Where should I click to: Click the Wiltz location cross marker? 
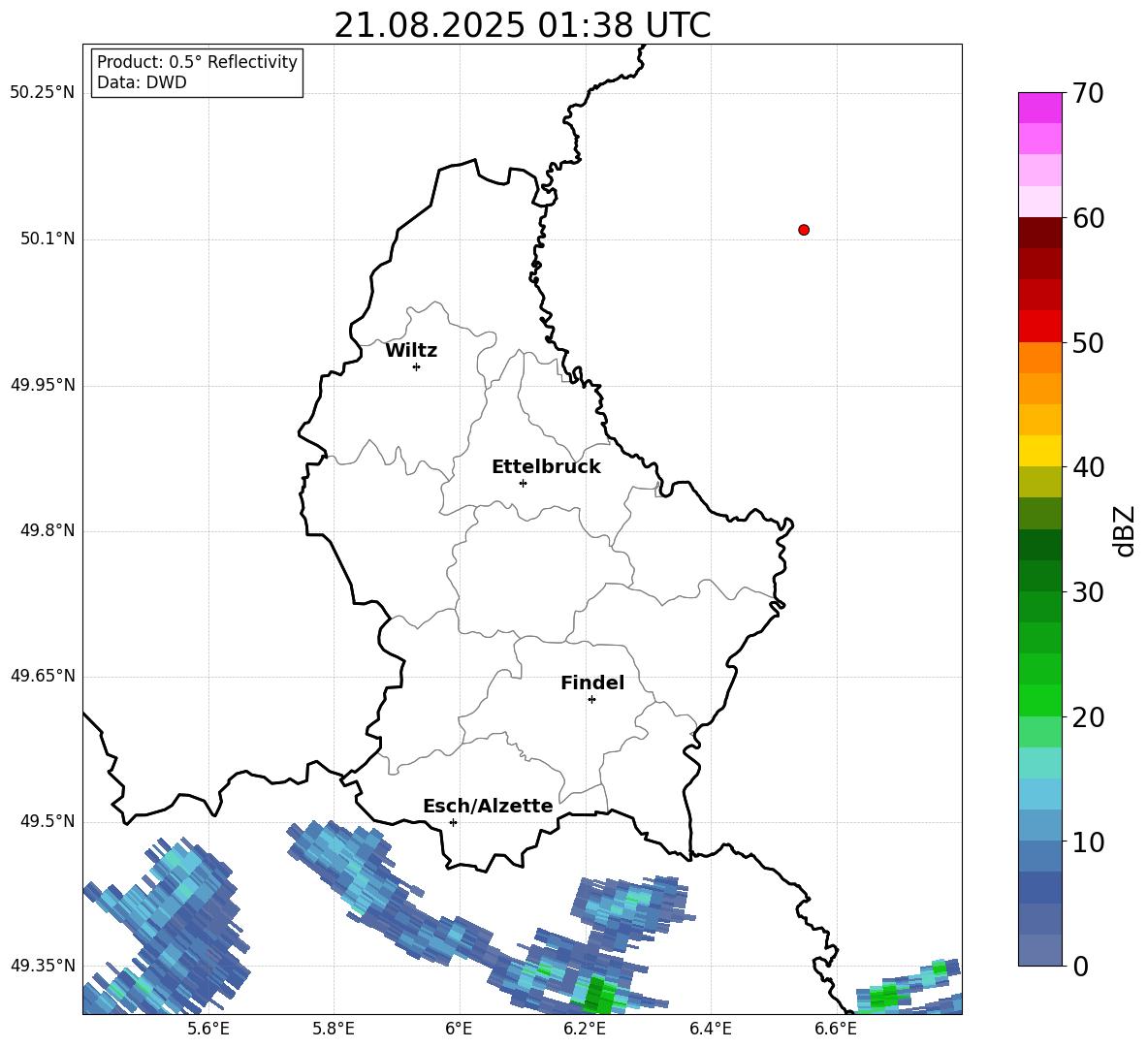tap(416, 366)
